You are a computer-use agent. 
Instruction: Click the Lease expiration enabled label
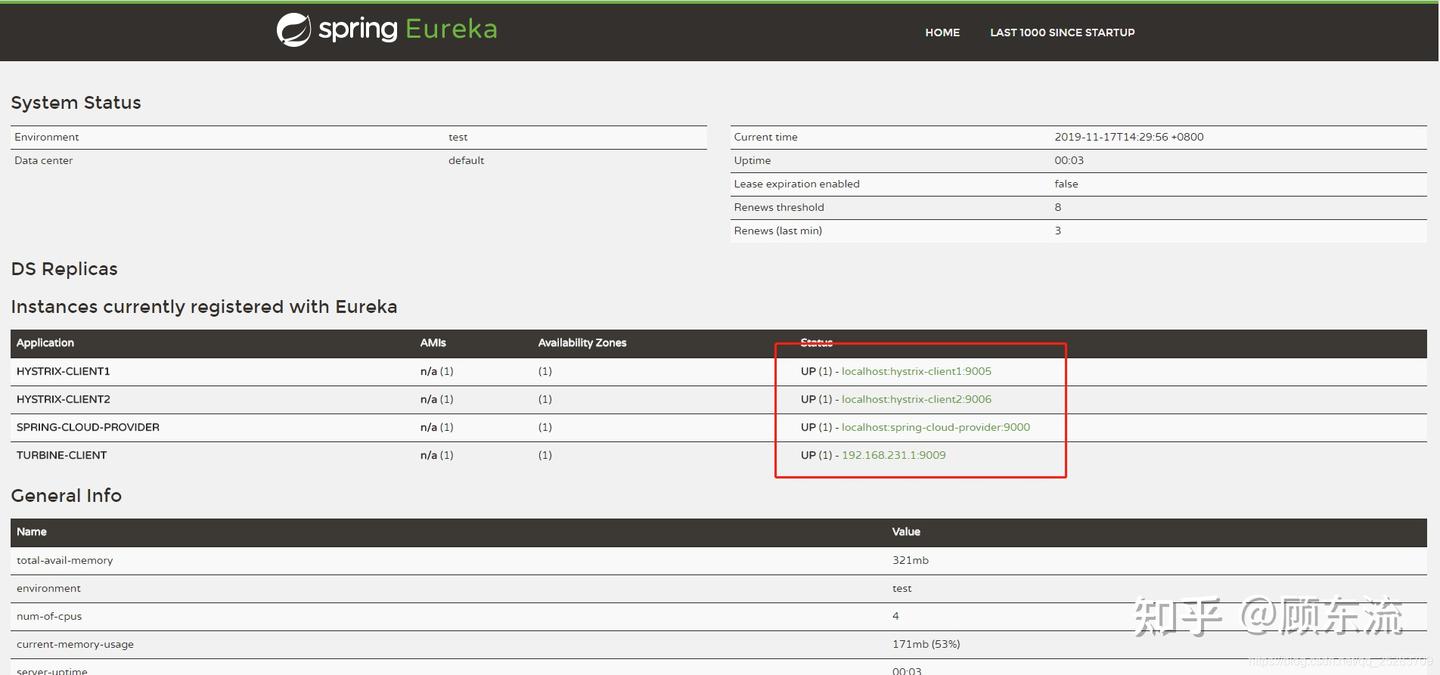(796, 184)
